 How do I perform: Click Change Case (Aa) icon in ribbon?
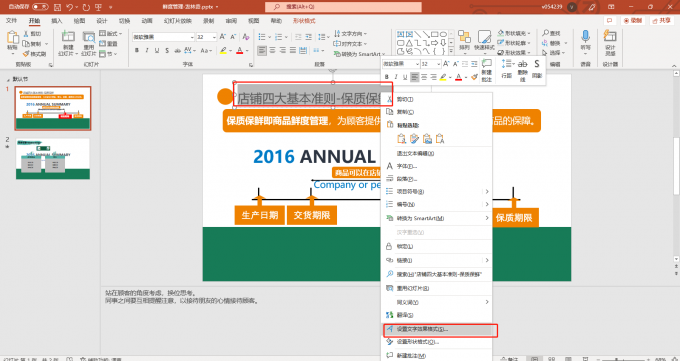(x=206, y=50)
